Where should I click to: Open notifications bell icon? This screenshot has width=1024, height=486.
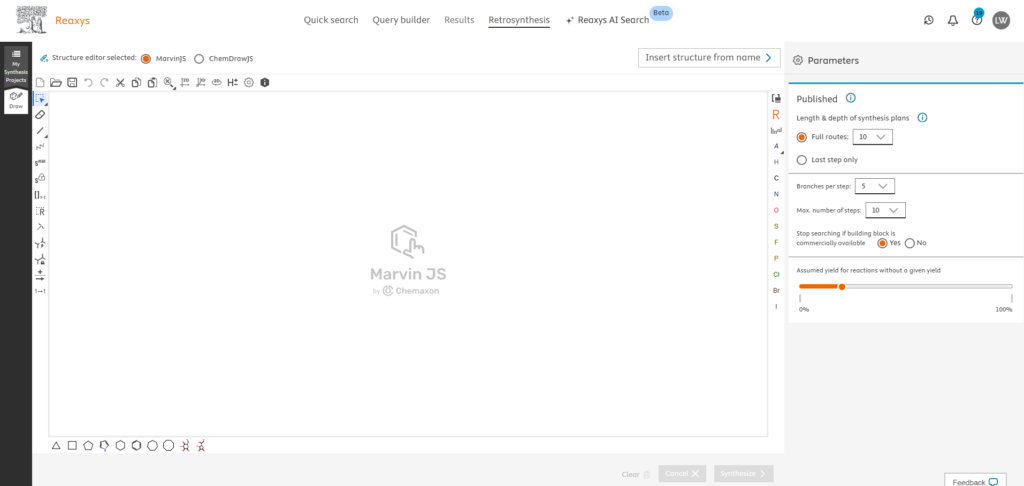pyautogui.click(x=952, y=20)
